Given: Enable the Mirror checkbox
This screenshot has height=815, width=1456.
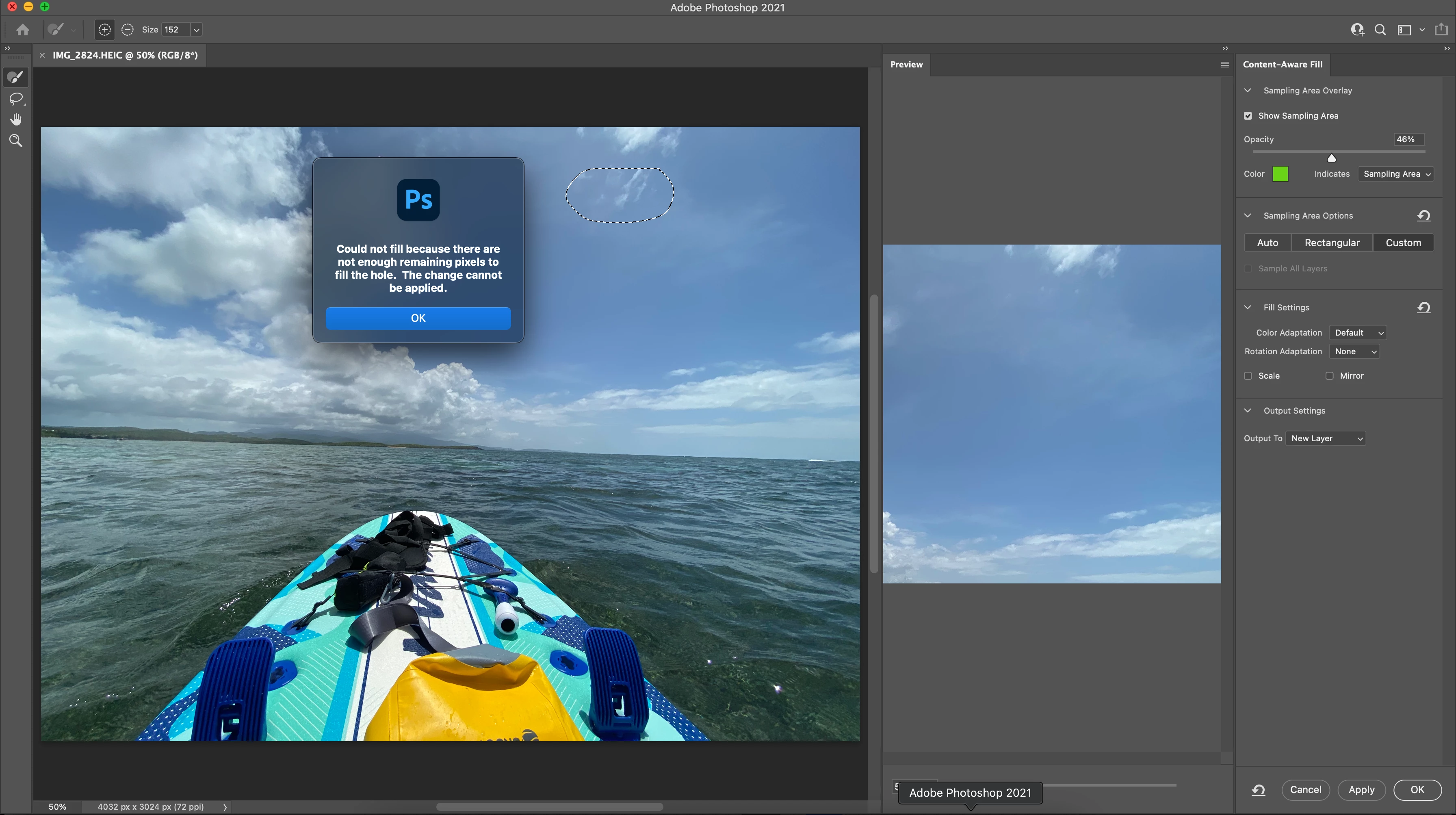Looking at the screenshot, I should (1329, 376).
